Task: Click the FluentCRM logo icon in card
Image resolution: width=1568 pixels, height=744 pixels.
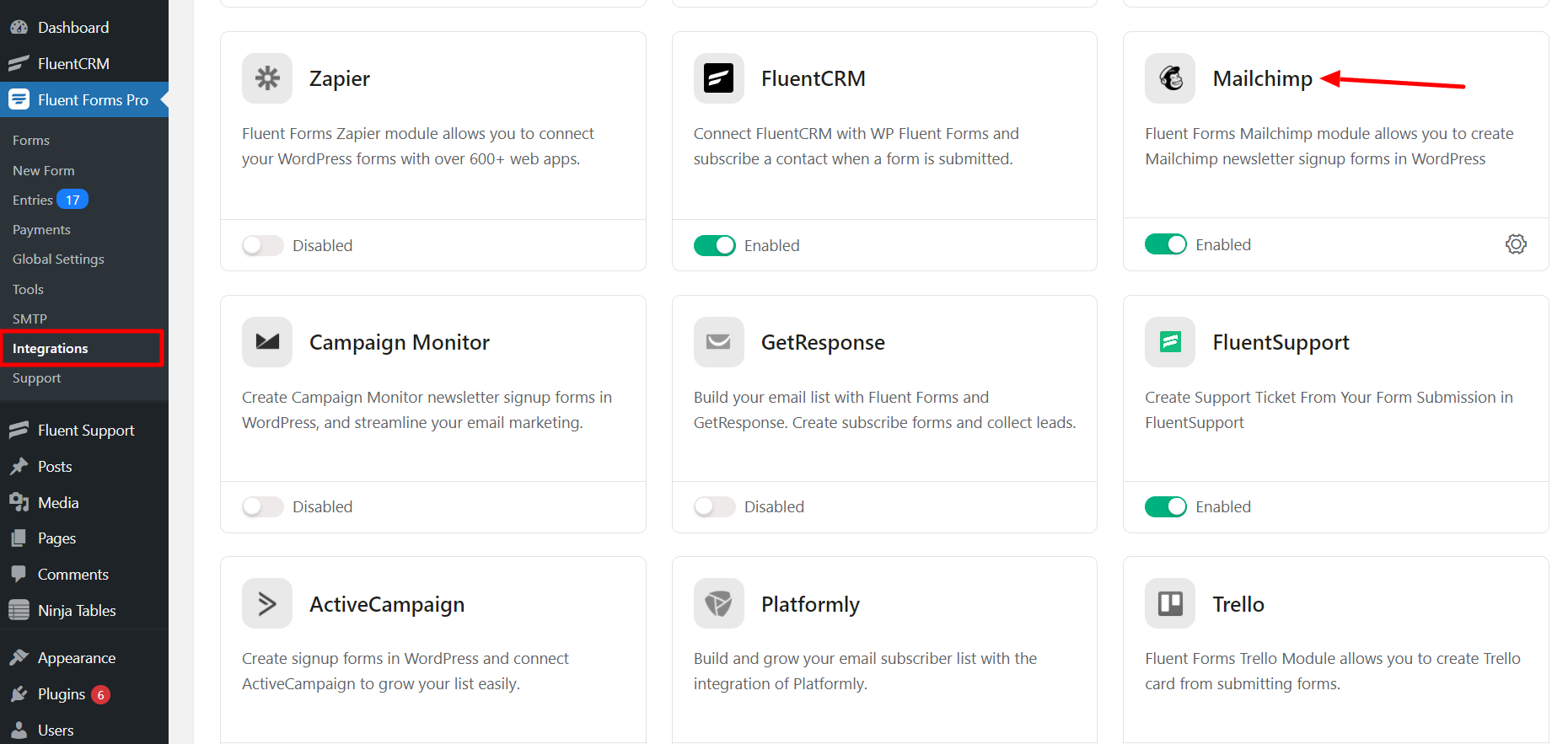Action: (718, 78)
